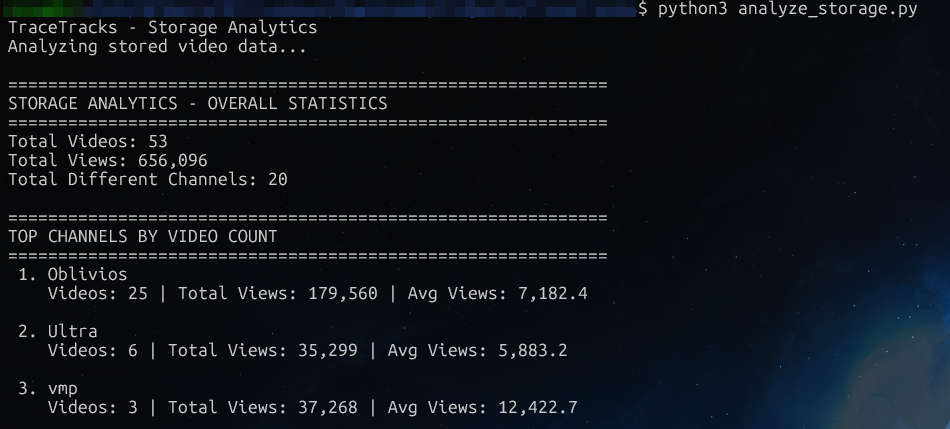This screenshot has width=950, height=429.
Task: Select 'Avg Views: 12,422.7' value
Action: pyautogui.click(x=482, y=407)
